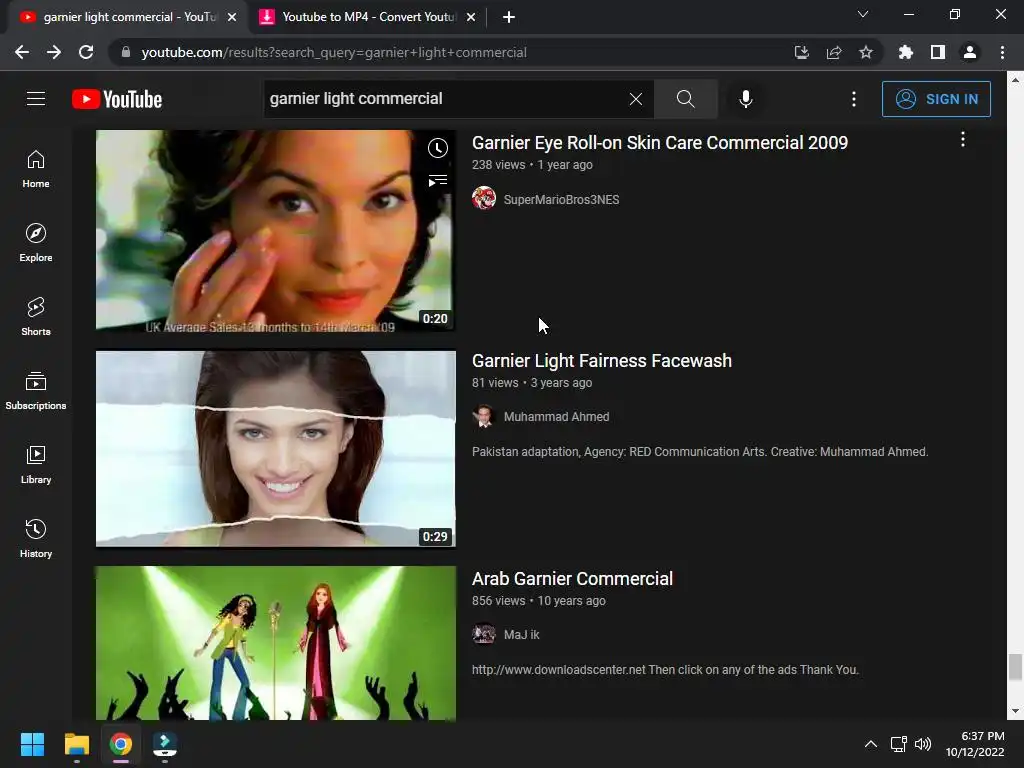Open Garnier Light Fairness Facewash title
This screenshot has height=768, width=1024.
601,361
